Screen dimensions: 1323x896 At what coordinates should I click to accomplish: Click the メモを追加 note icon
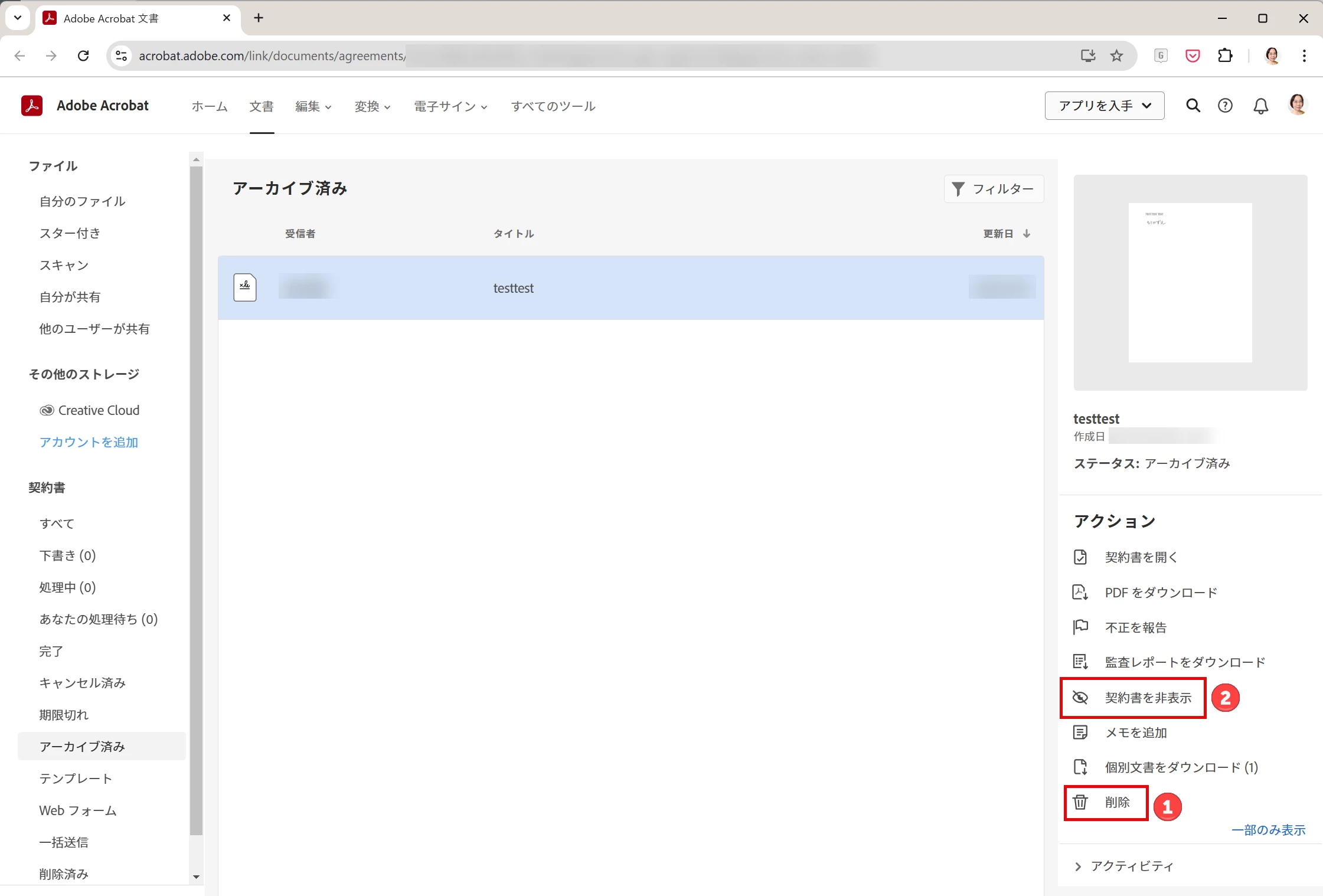click(x=1080, y=733)
